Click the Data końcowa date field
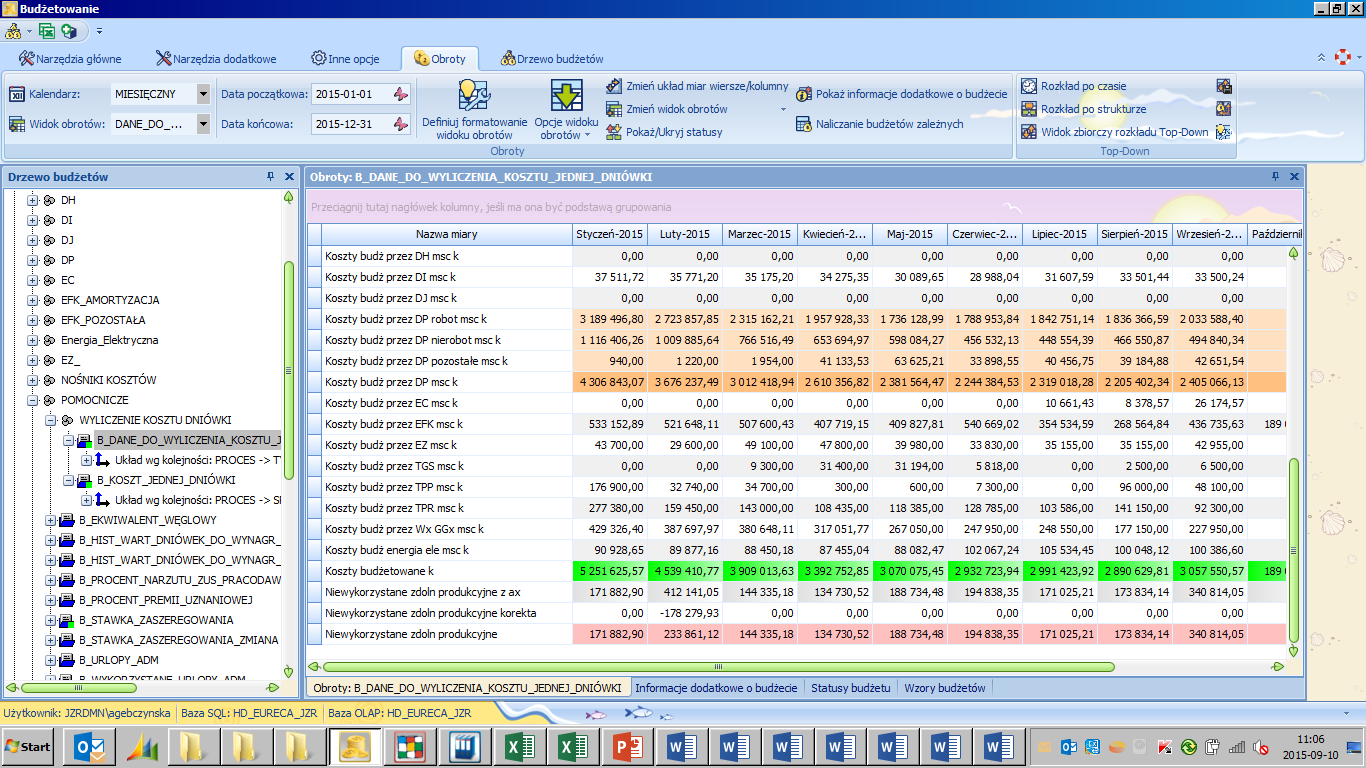The image size is (1366, 768). [350, 124]
